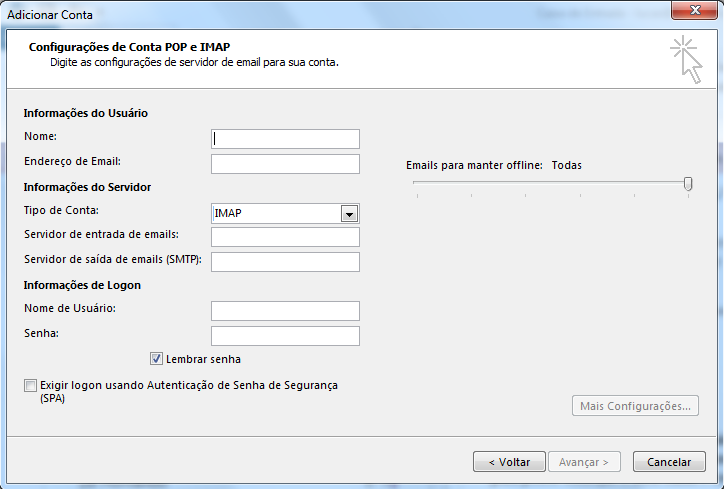Enable Exigir logon usando SPA checkbox
Screen dimensions: 724x489
(30, 385)
